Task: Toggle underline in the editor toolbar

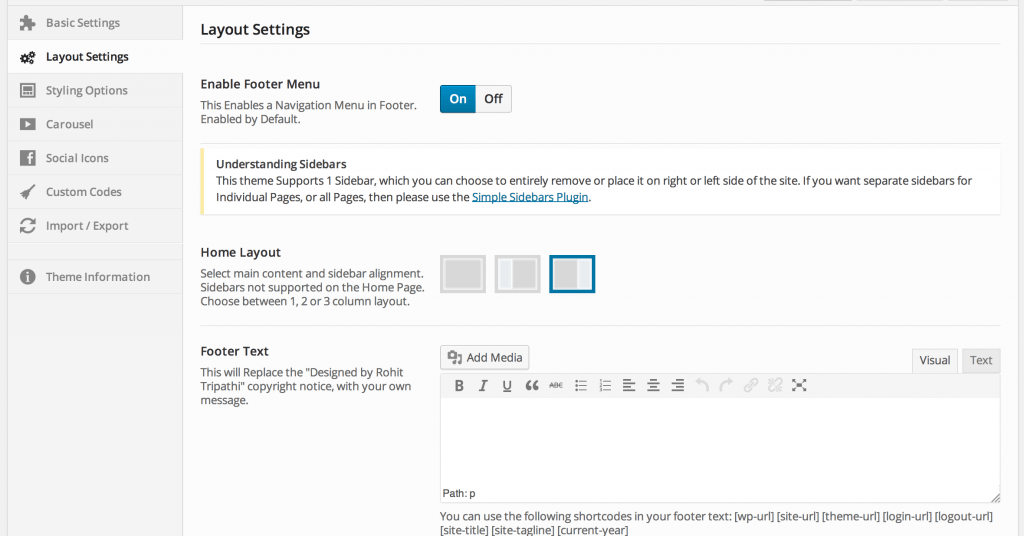Action: click(x=507, y=386)
